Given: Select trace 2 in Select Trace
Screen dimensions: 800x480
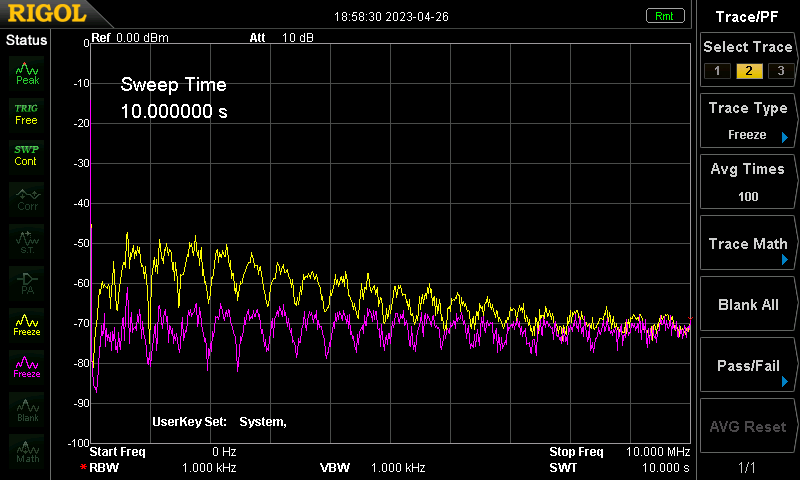Looking at the screenshot, I should pos(749,71).
